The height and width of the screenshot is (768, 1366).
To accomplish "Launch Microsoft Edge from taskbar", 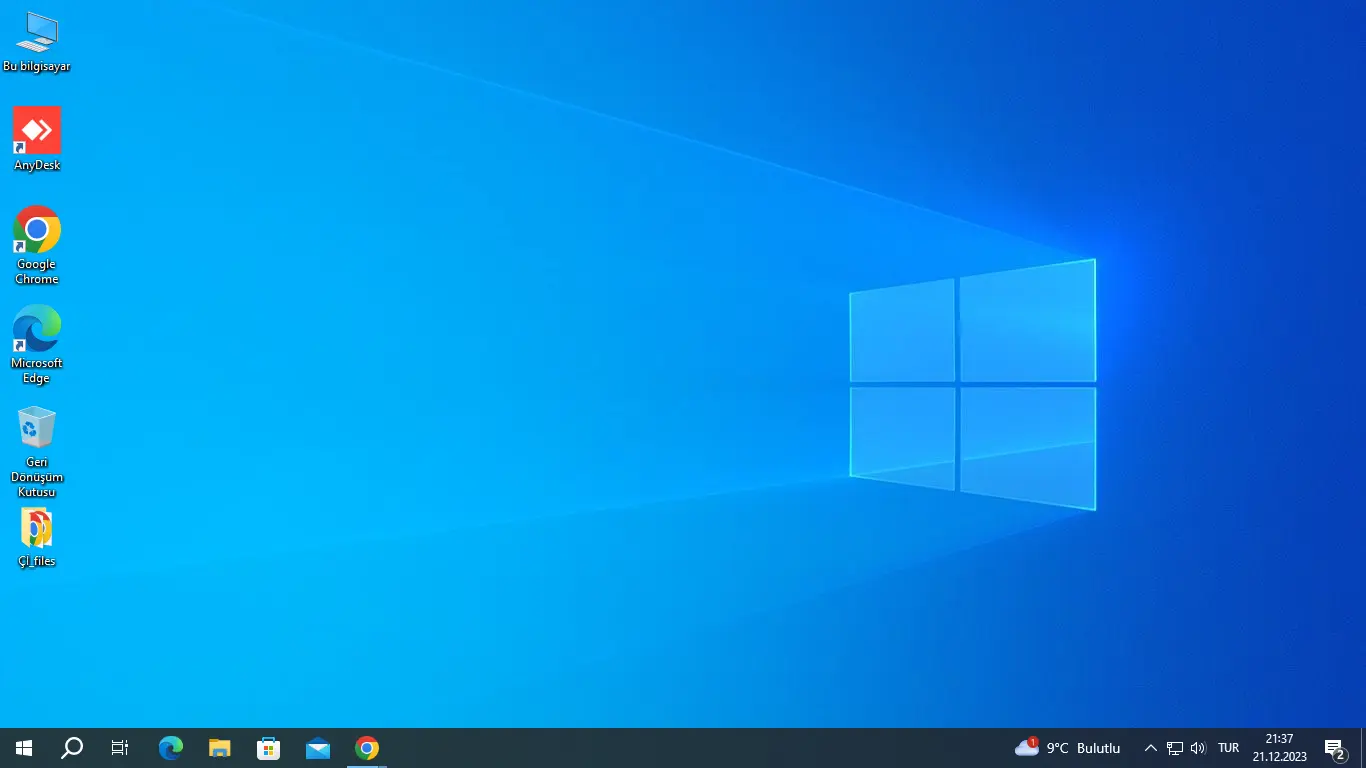I will (x=171, y=748).
